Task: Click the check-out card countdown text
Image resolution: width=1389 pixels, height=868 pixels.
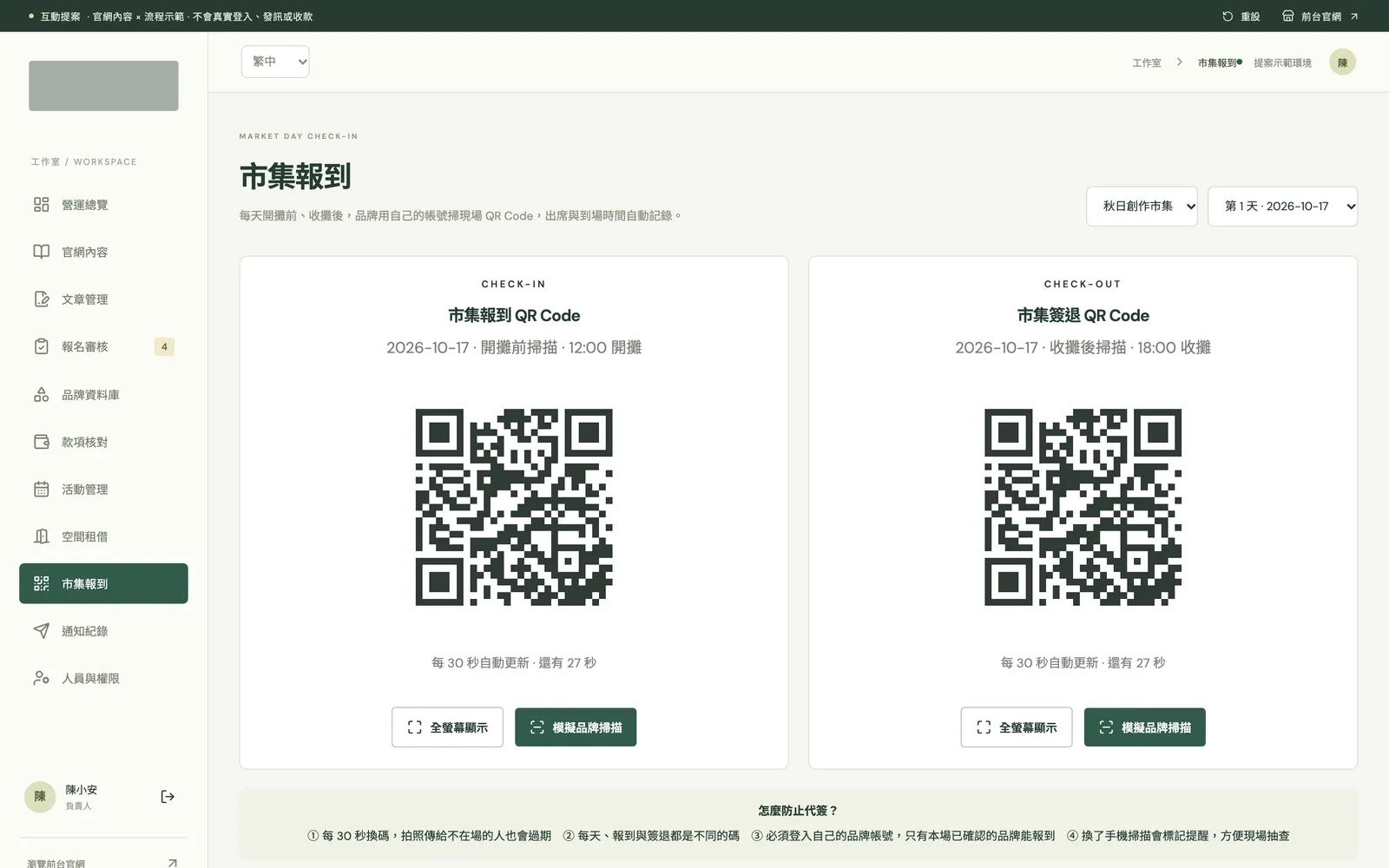Action: [1083, 662]
